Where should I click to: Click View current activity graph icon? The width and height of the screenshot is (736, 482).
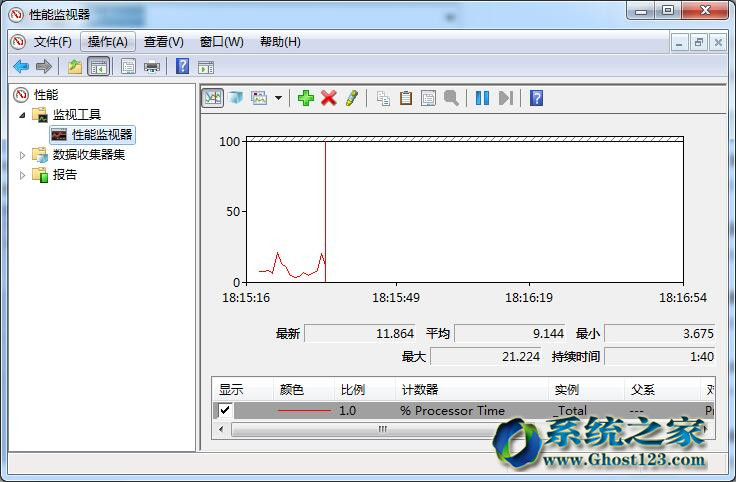pos(213,98)
